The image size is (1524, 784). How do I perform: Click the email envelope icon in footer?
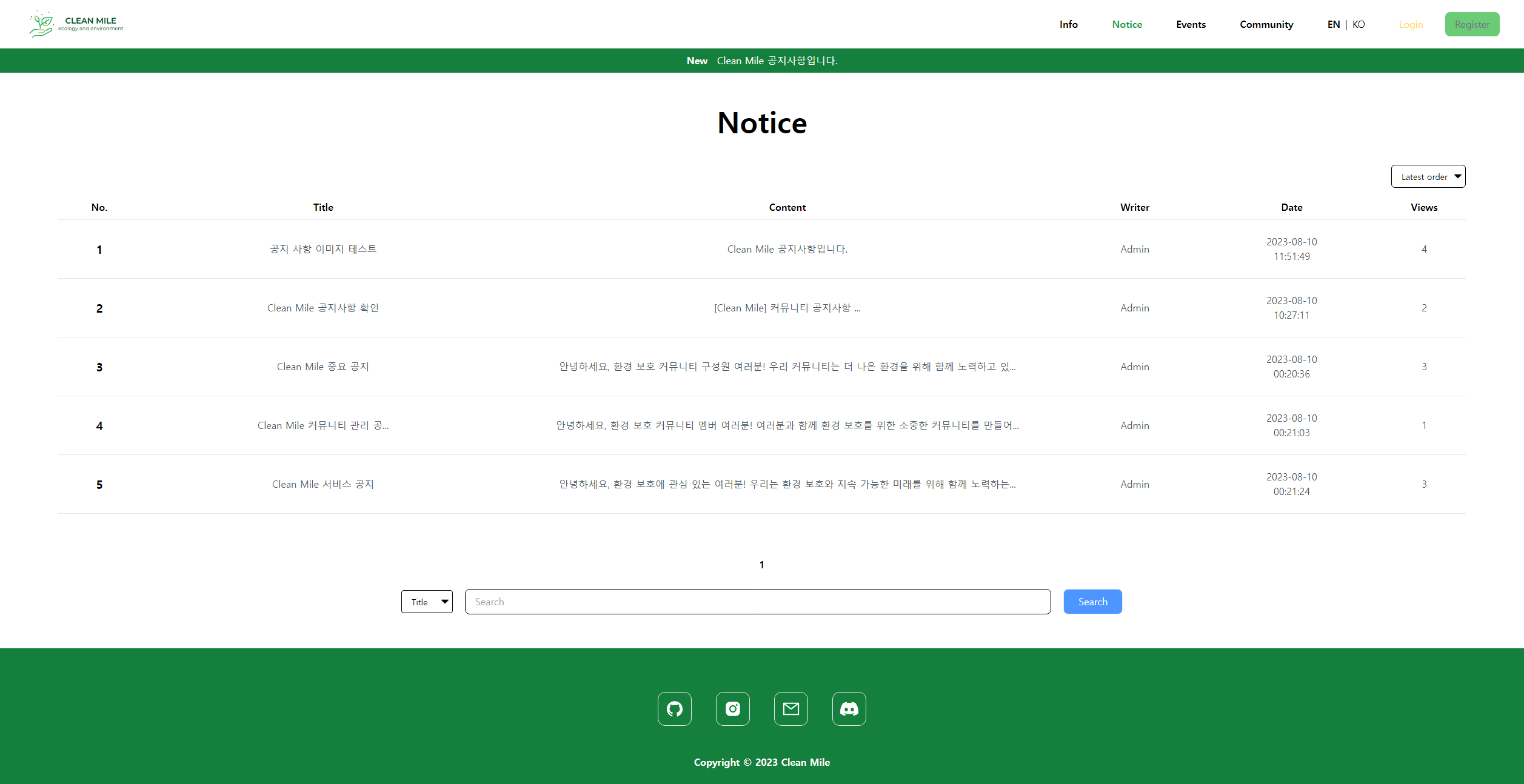[x=791, y=709]
